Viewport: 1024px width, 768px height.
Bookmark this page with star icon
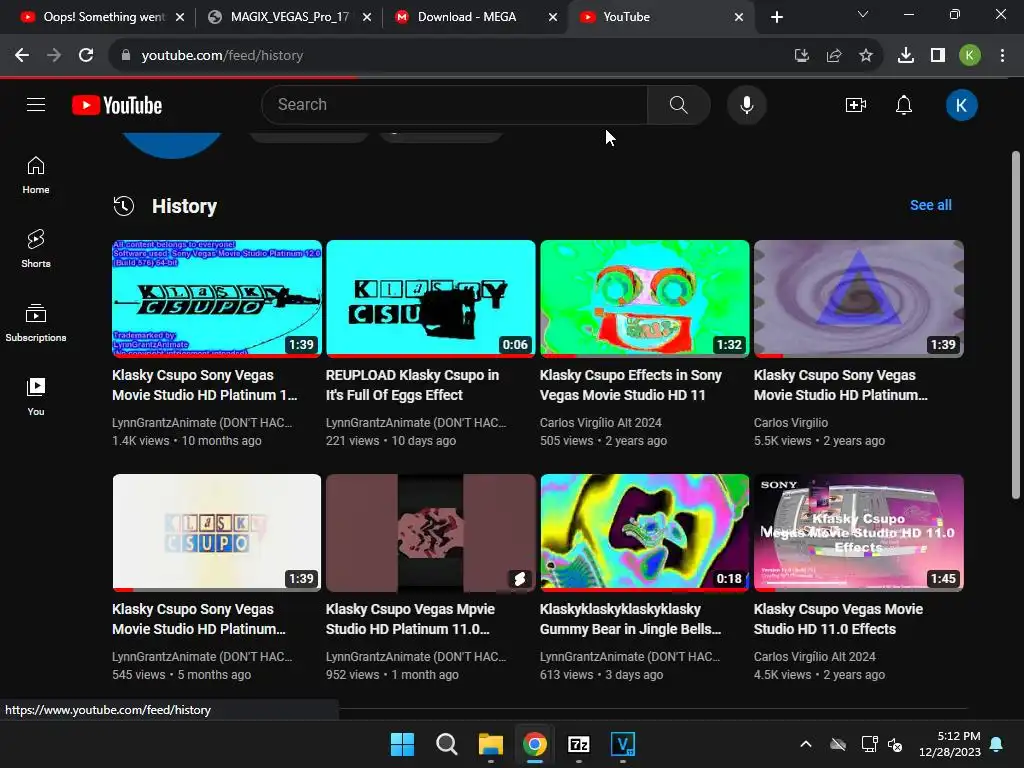866,56
